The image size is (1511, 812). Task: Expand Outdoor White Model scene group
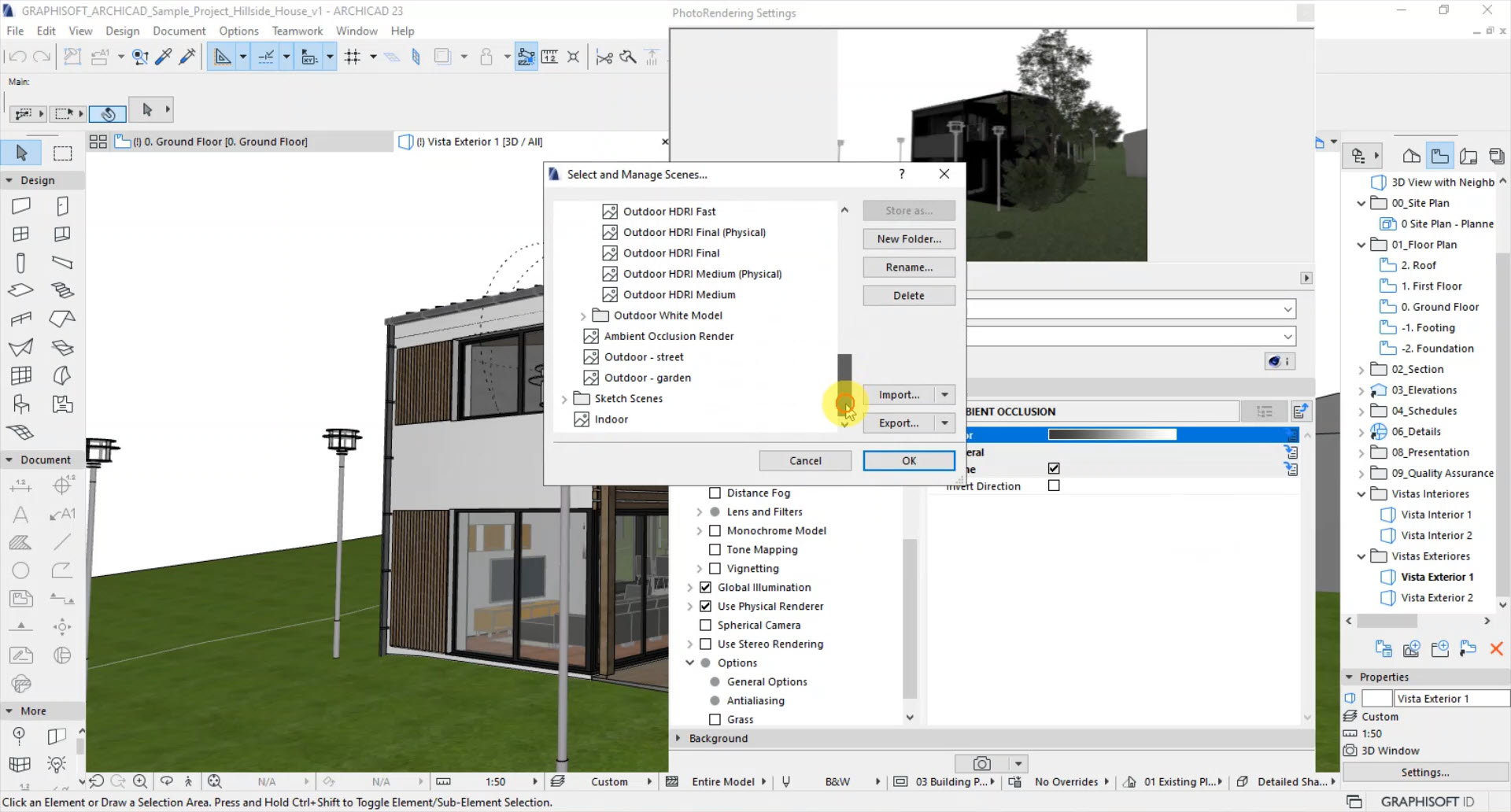pos(582,315)
